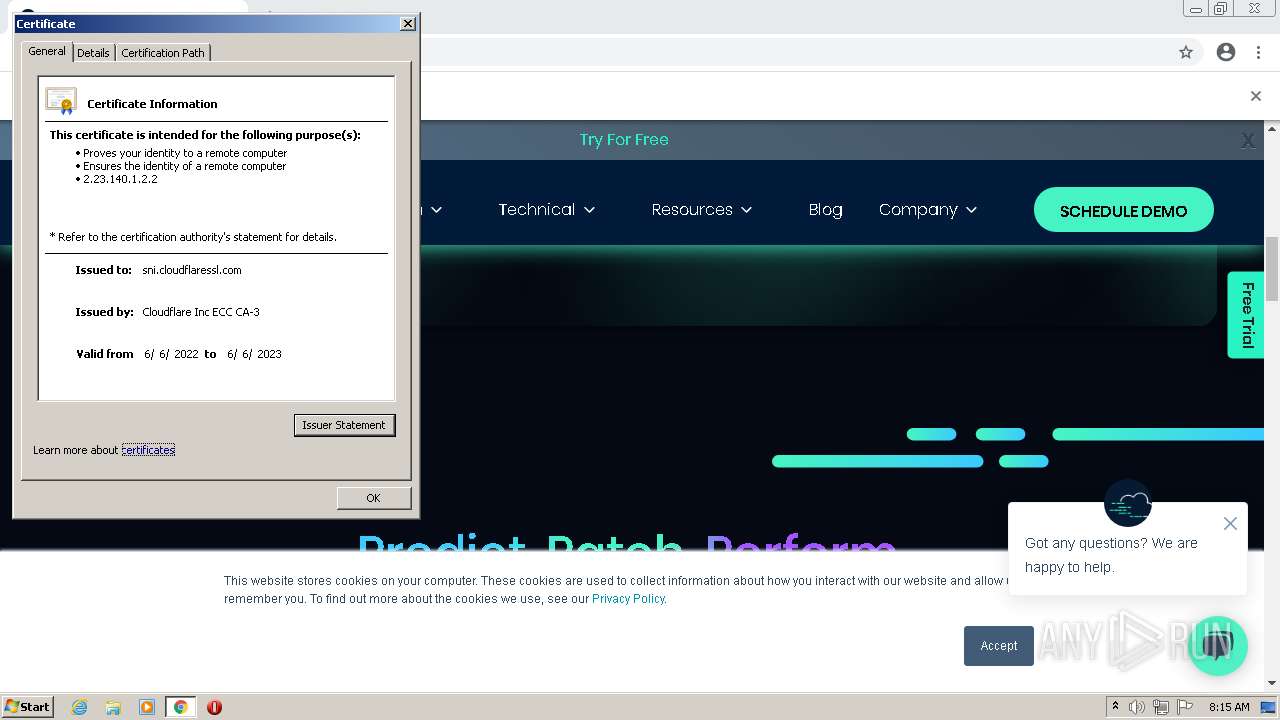Open the Blog page

(x=825, y=209)
